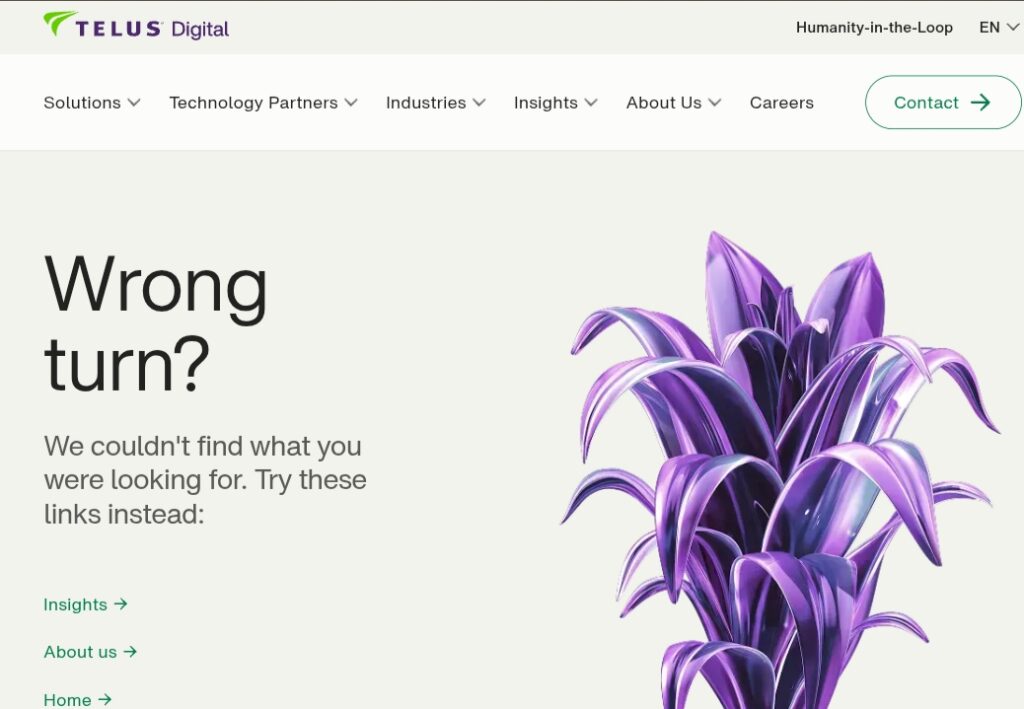Follow the Humanity-in-the-Loop link
The width and height of the screenshot is (1024, 709).
click(x=874, y=27)
